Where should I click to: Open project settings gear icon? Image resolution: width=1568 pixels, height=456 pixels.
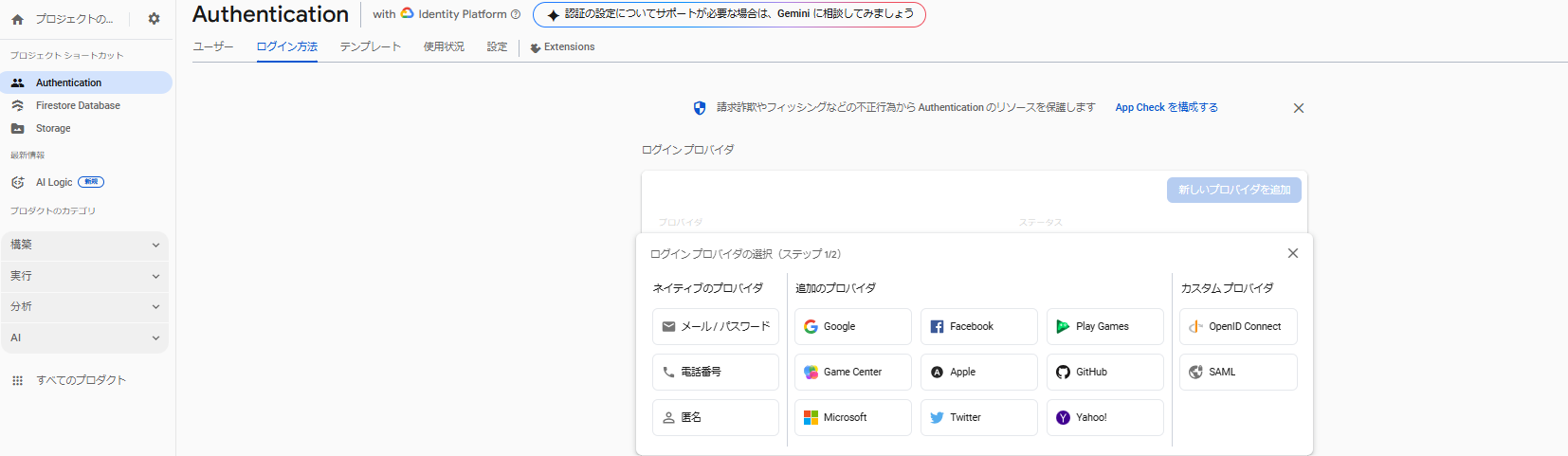pyautogui.click(x=155, y=19)
